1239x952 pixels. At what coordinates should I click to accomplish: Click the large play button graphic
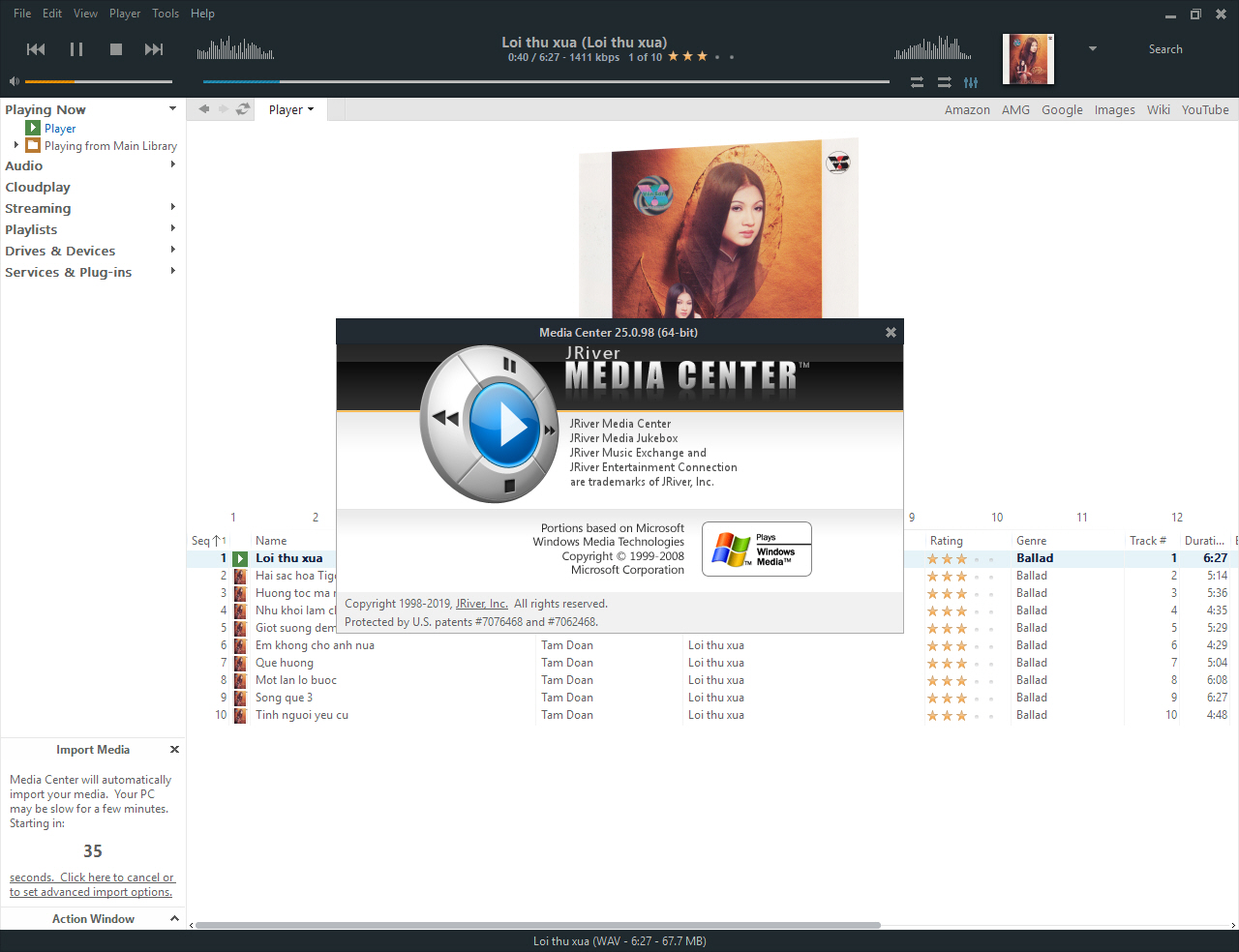point(503,425)
